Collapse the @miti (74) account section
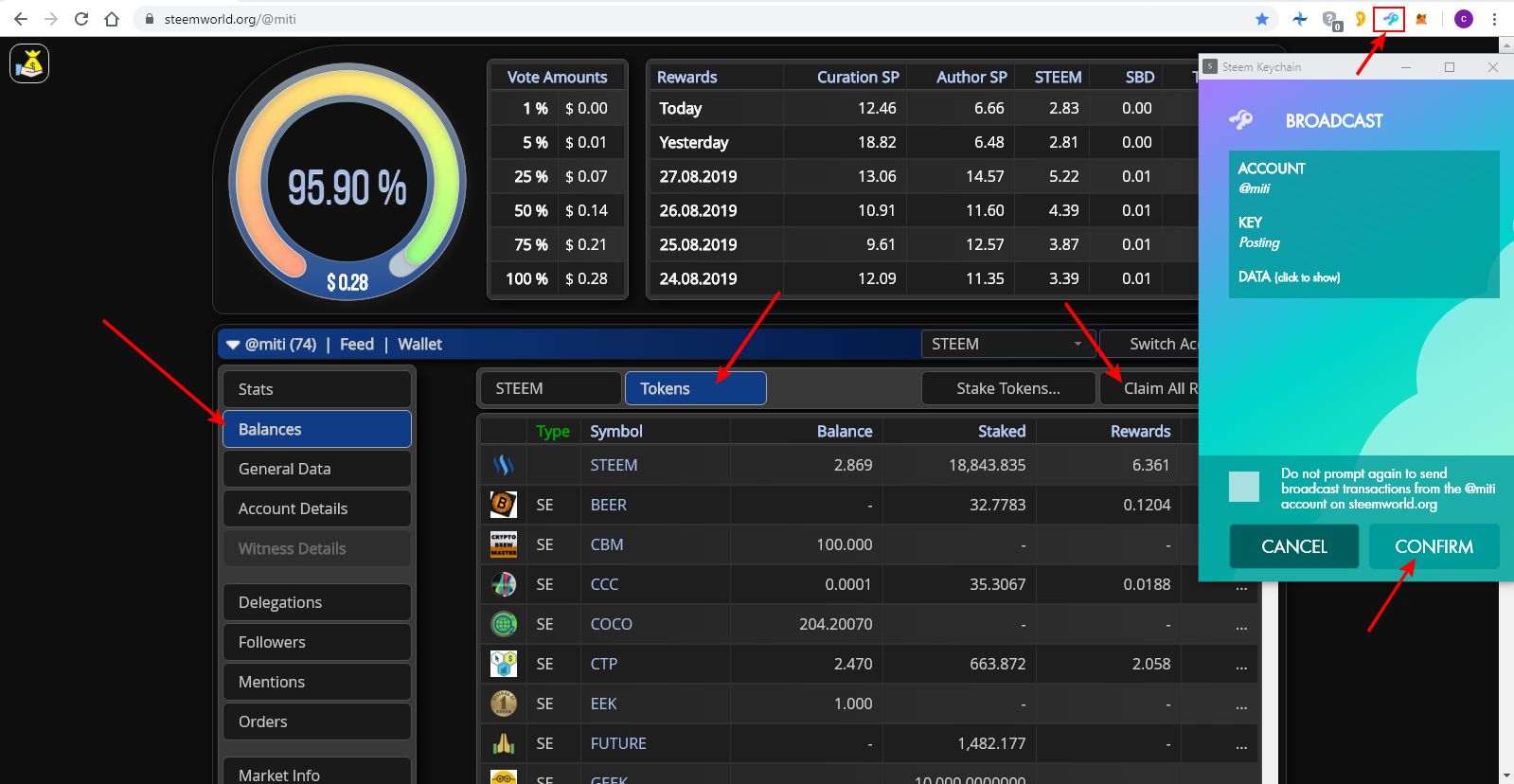 click(233, 345)
